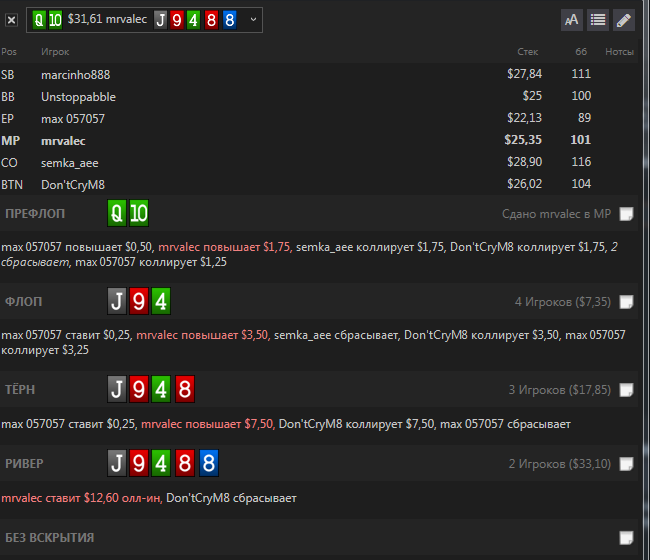Click the list view icon
The height and width of the screenshot is (560, 650).
click(x=598, y=19)
